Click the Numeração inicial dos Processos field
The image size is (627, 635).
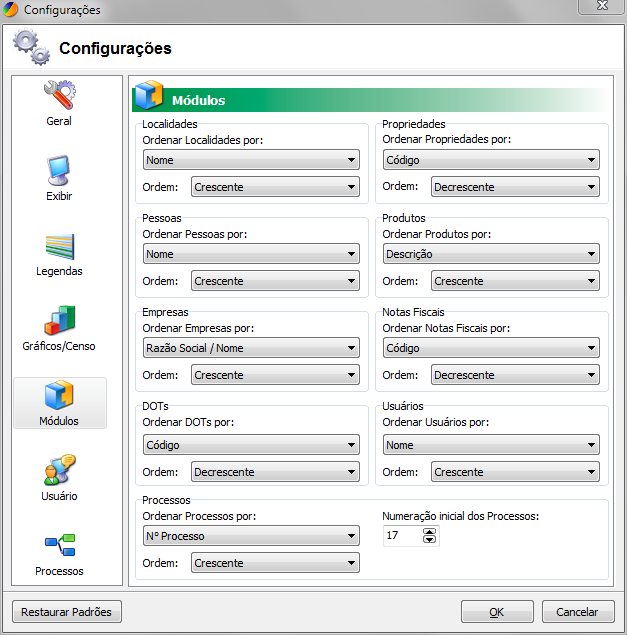pyautogui.click(x=402, y=536)
